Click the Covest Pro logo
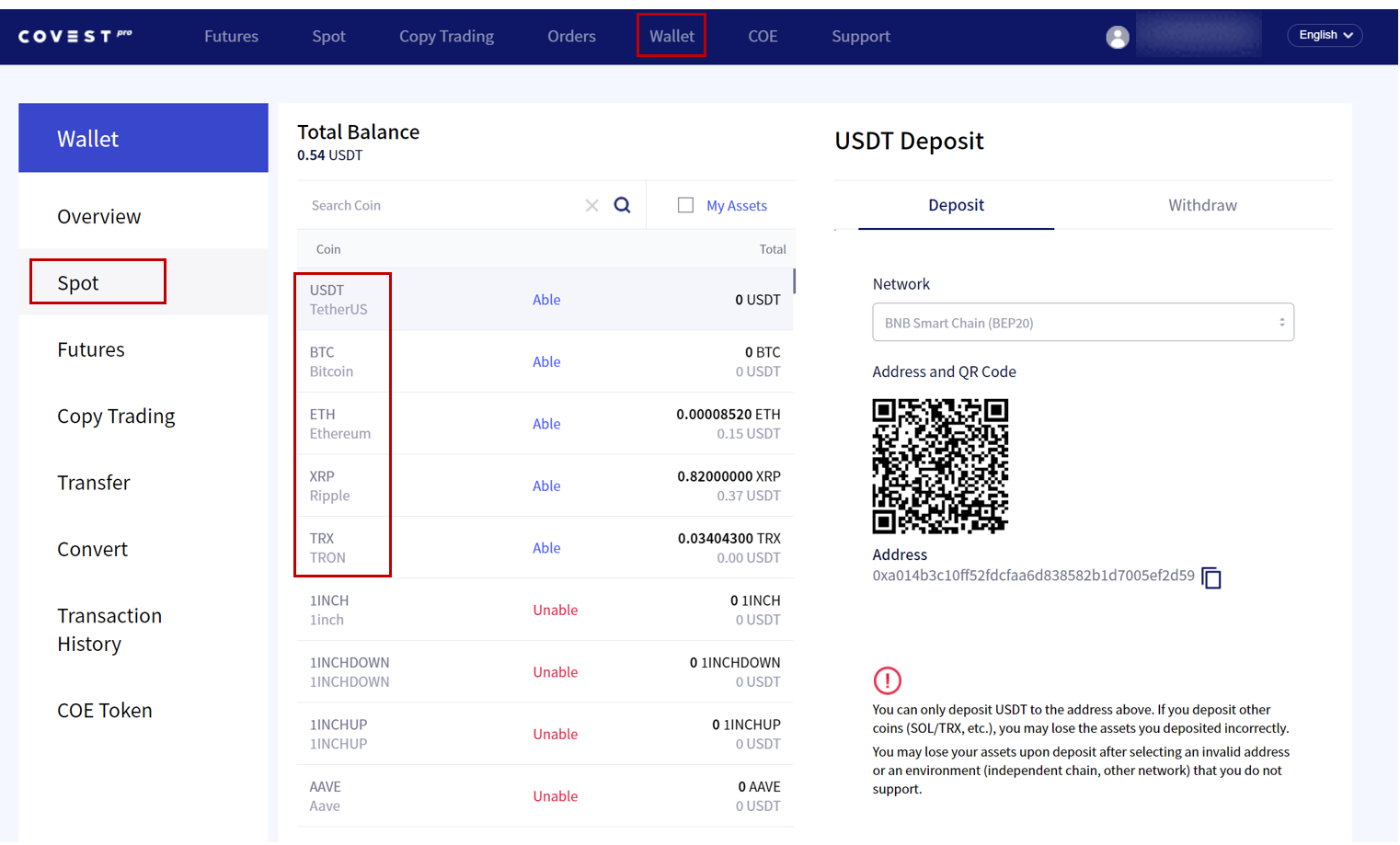Viewport: 1400px width, 845px height. (75, 36)
